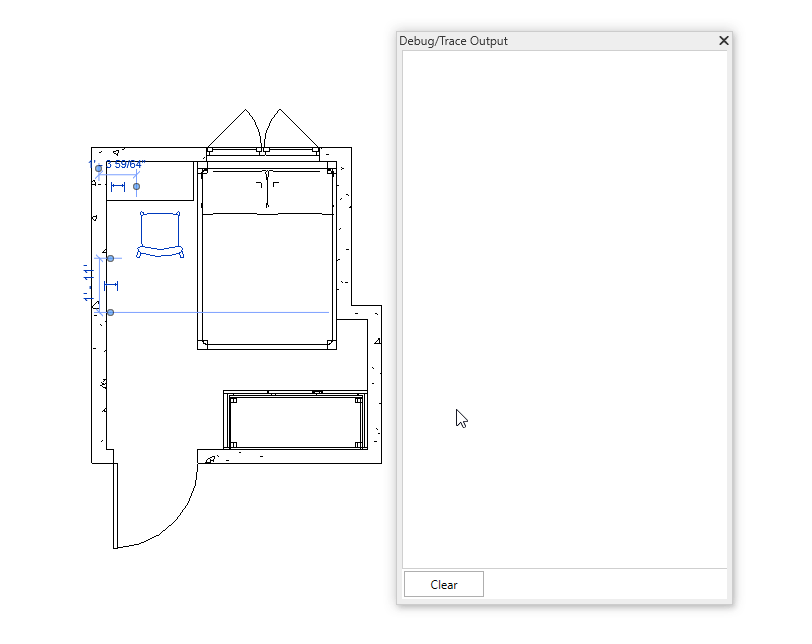Click the vertical 1'-11" dimension text
812x644 pixels.
pyautogui.click(x=89, y=284)
